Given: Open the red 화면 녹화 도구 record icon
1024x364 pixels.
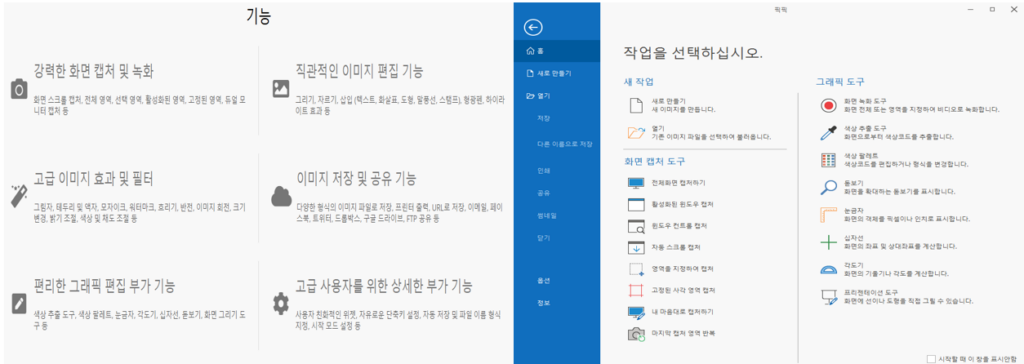Looking at the screenshot, I should [828, 106].
